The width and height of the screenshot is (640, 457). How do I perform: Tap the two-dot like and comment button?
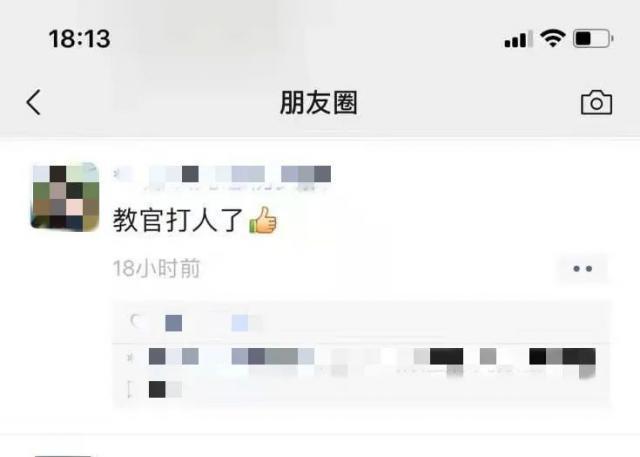582,268
